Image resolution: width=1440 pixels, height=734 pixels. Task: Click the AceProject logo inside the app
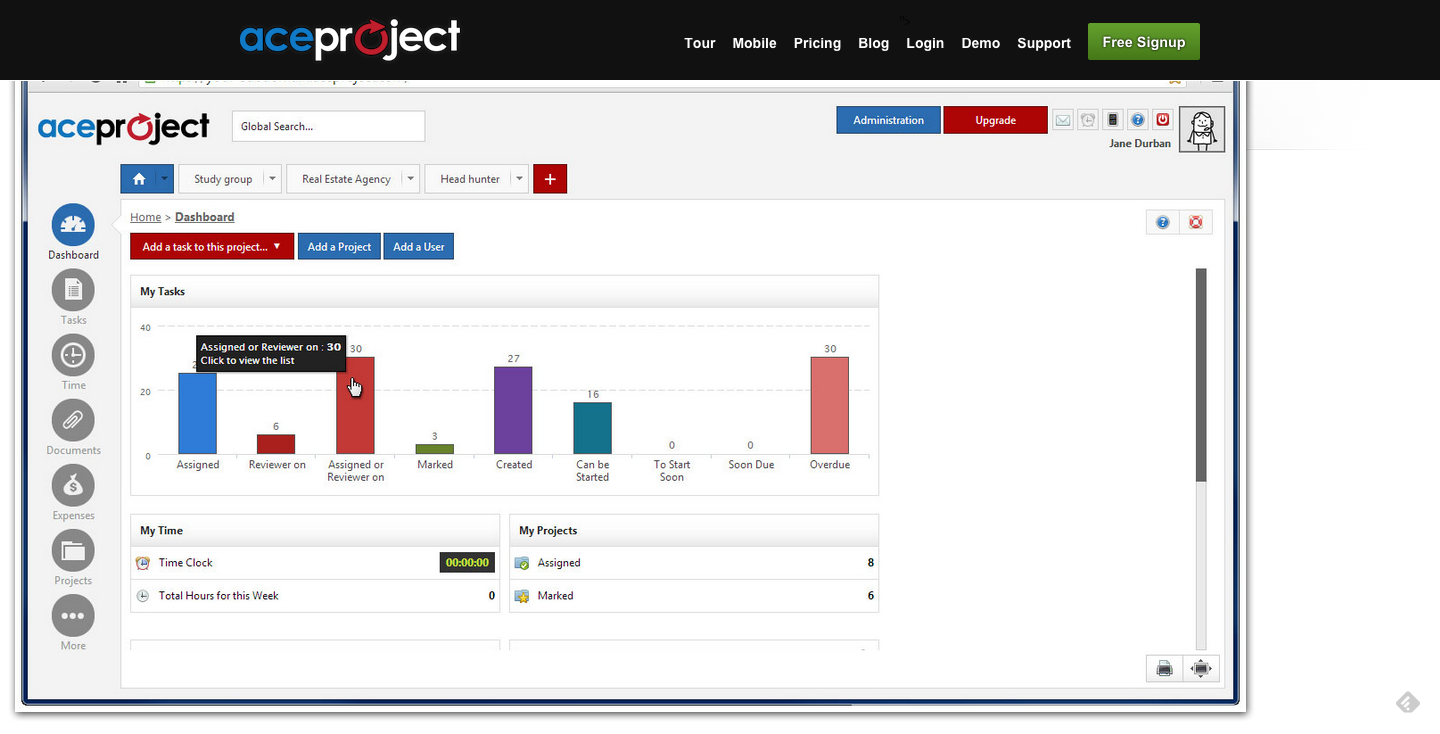124,127
